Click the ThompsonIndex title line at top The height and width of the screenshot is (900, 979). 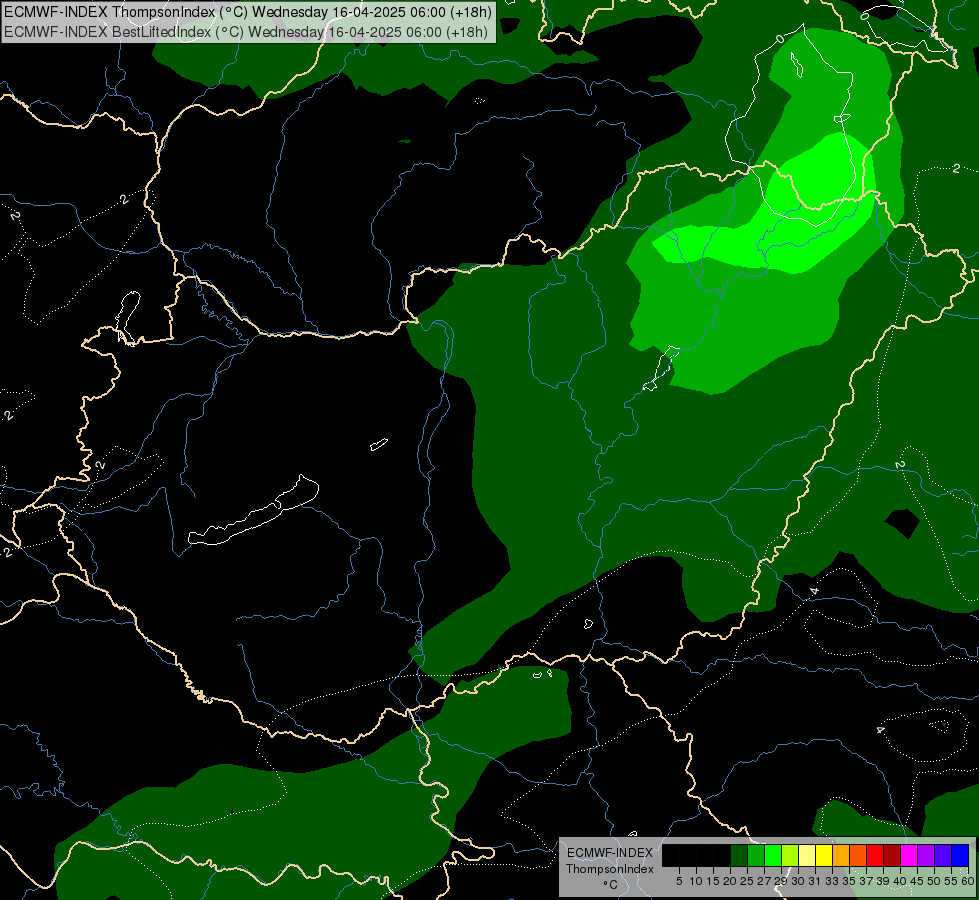pyautogui.click(x=248, y=11)
